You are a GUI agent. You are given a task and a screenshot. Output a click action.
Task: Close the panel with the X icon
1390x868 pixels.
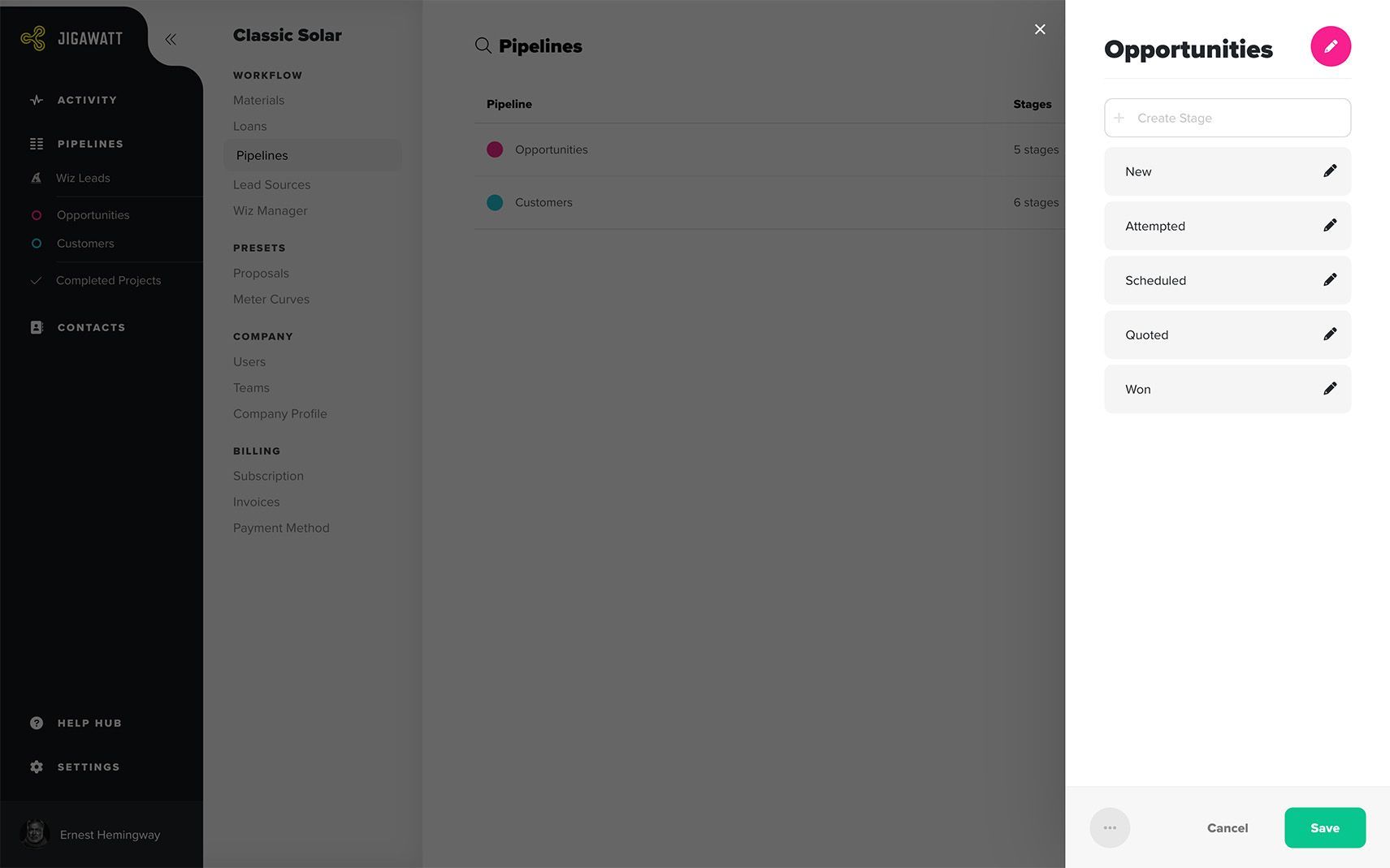(1040, 29)
